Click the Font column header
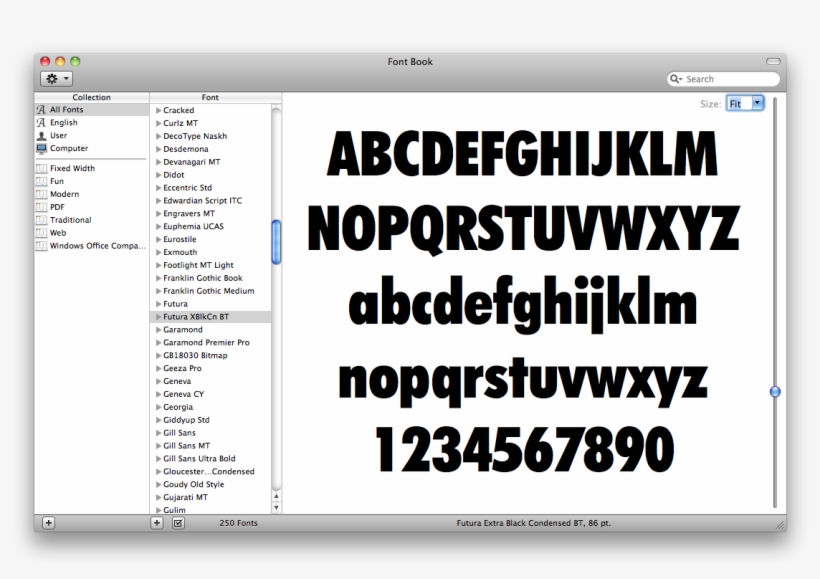The image size is (820, 579). (210, 97)
